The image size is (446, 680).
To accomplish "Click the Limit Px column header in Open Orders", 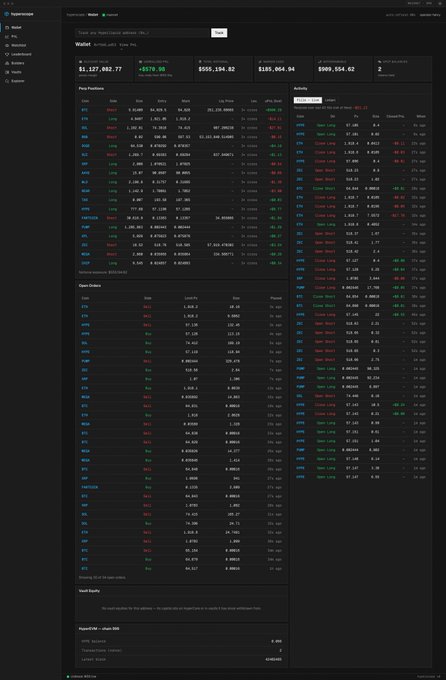I will click(192, 298).
